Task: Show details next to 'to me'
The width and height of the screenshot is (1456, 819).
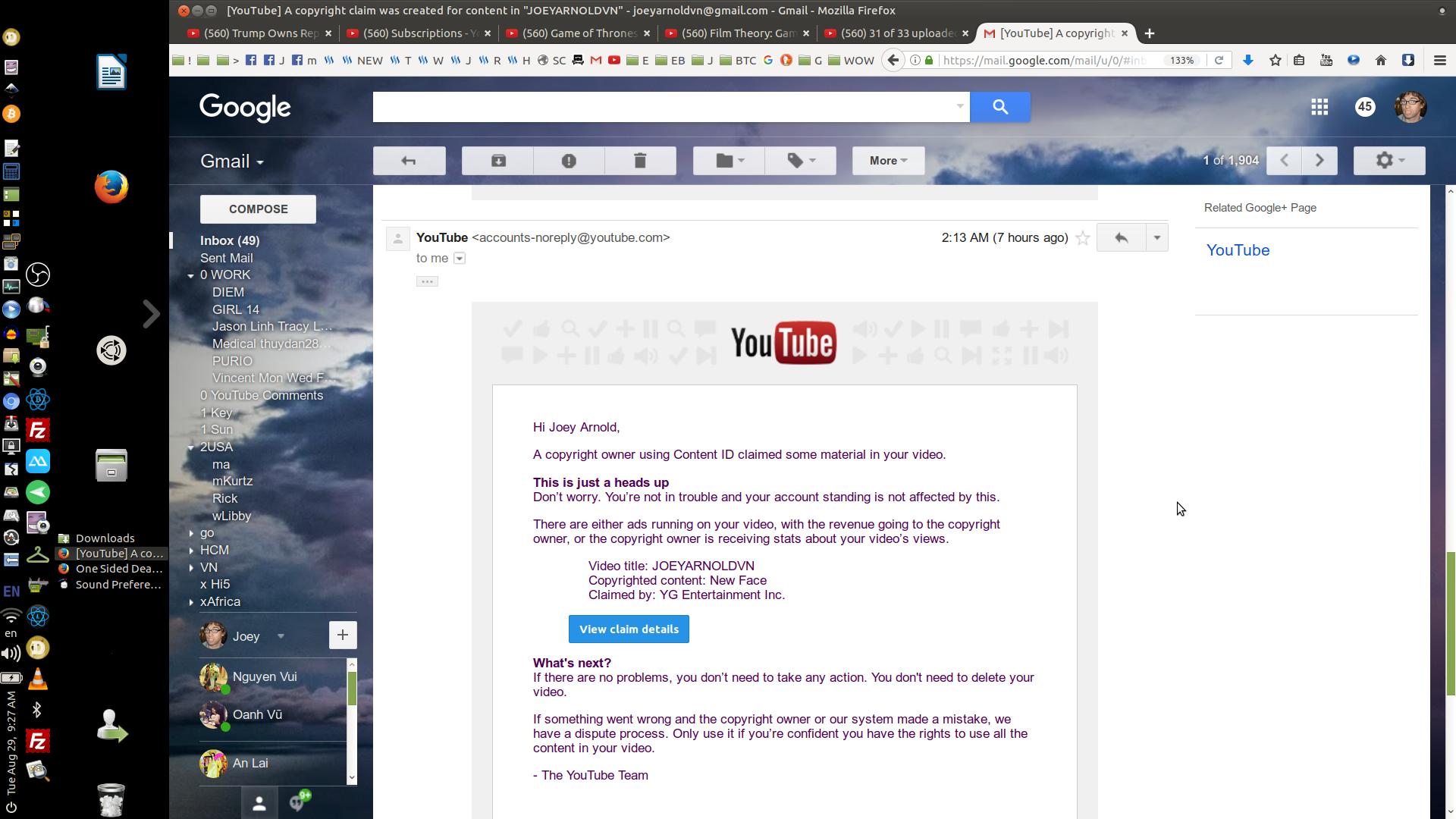Action: (459, 259)
